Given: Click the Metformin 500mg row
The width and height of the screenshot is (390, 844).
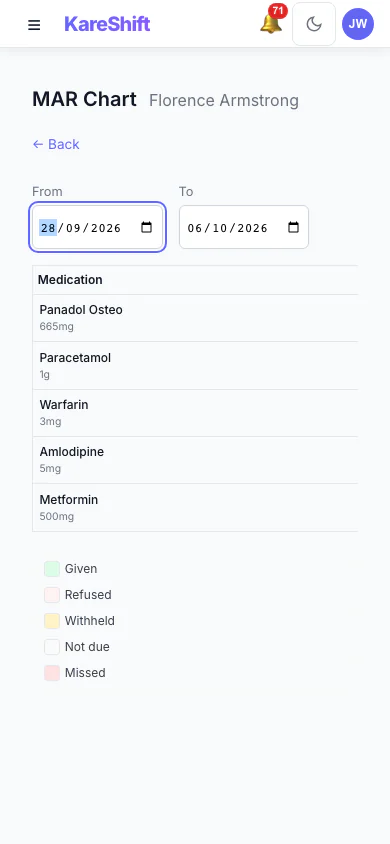Looking at the screenshot, I should (x=195, y=508).
